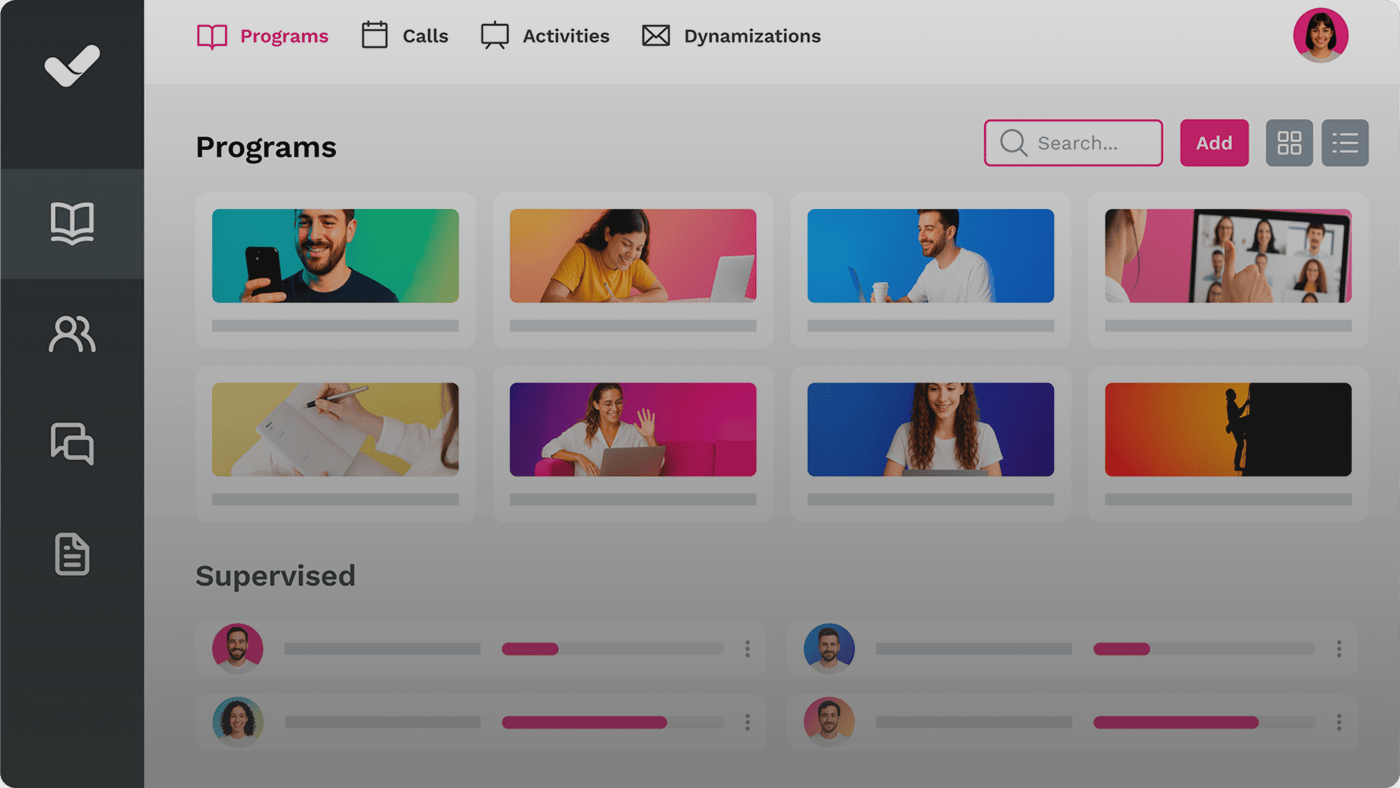The image size is (1400, 788).
Task: Open options menu for top-left supervised person
Action: point(747,649)
